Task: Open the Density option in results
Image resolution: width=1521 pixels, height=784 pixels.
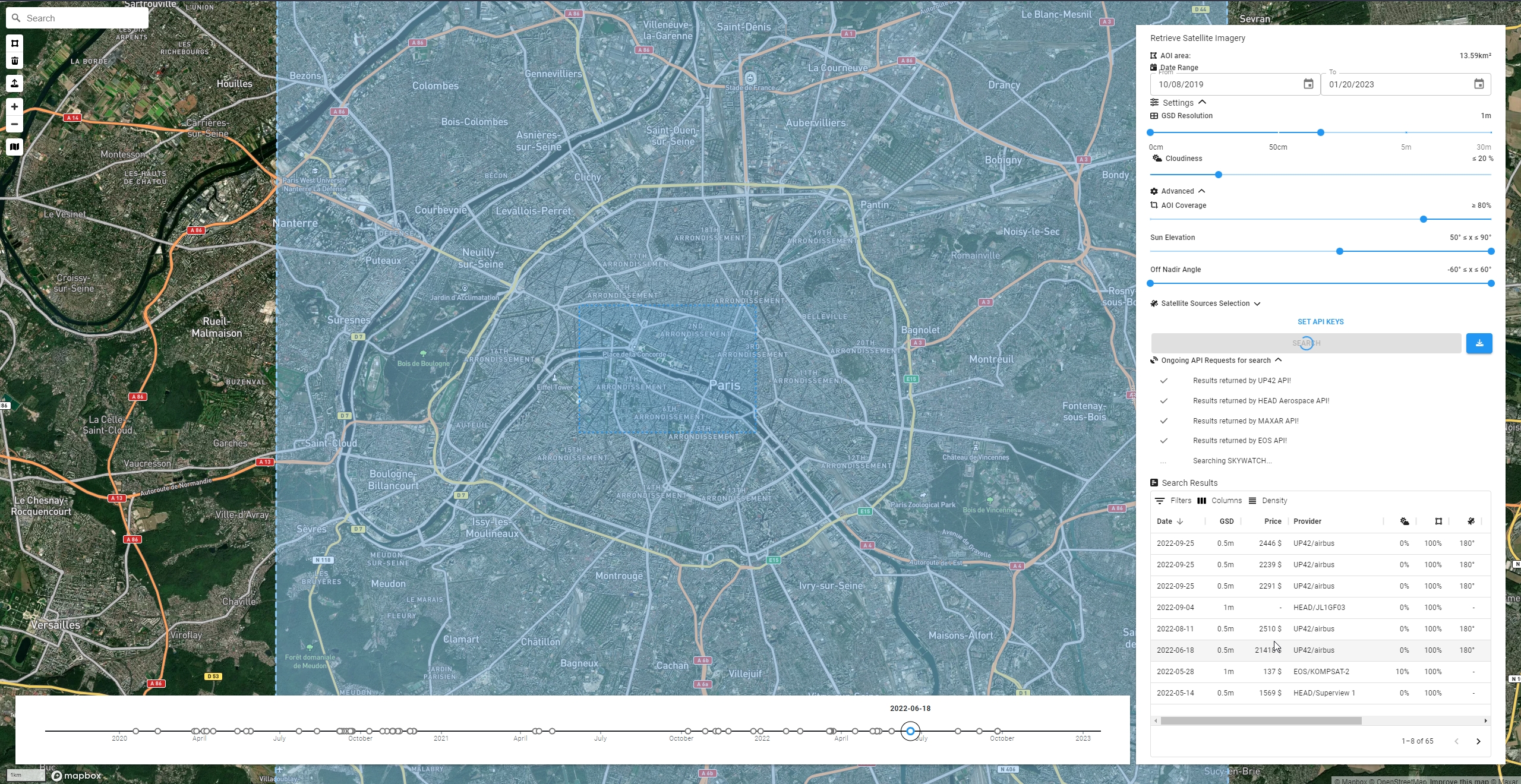Action: coord(1268,501)
